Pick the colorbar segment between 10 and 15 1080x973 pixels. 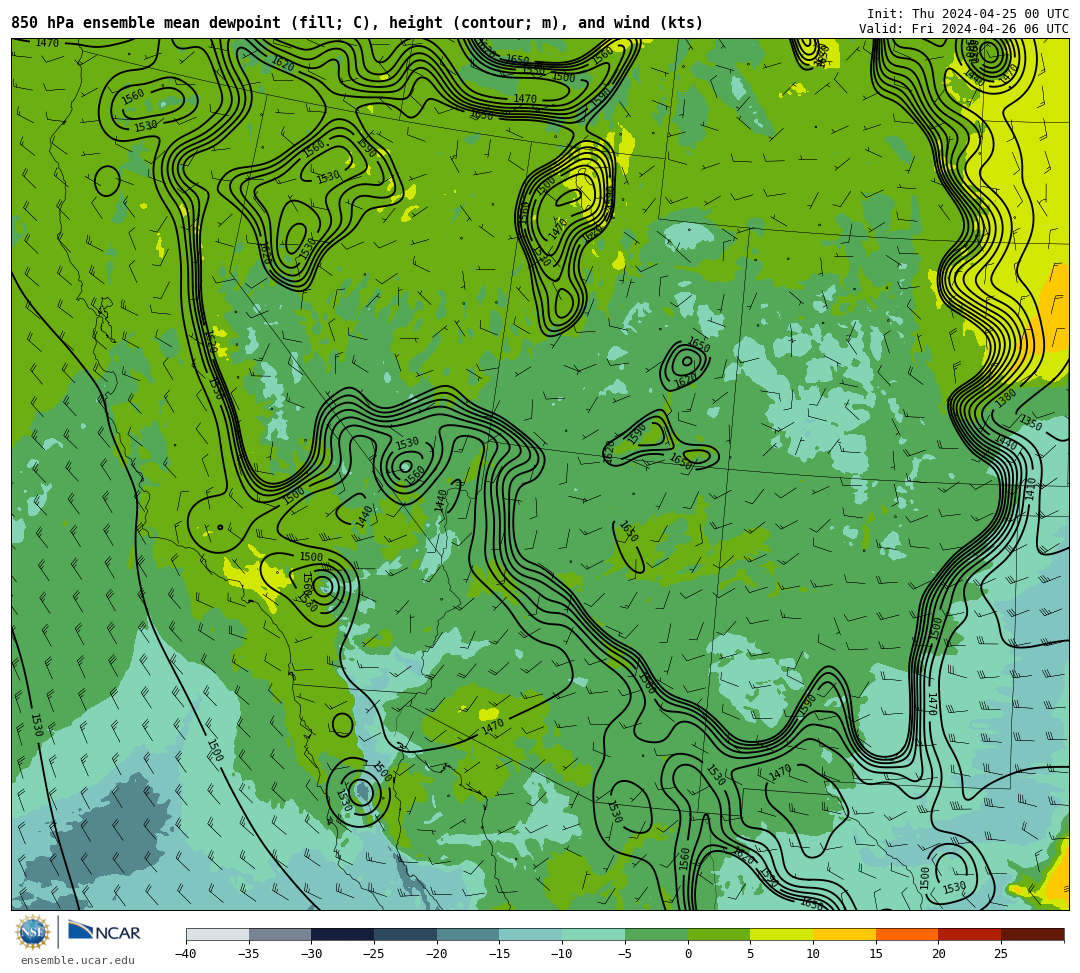(x=844, y=934)
